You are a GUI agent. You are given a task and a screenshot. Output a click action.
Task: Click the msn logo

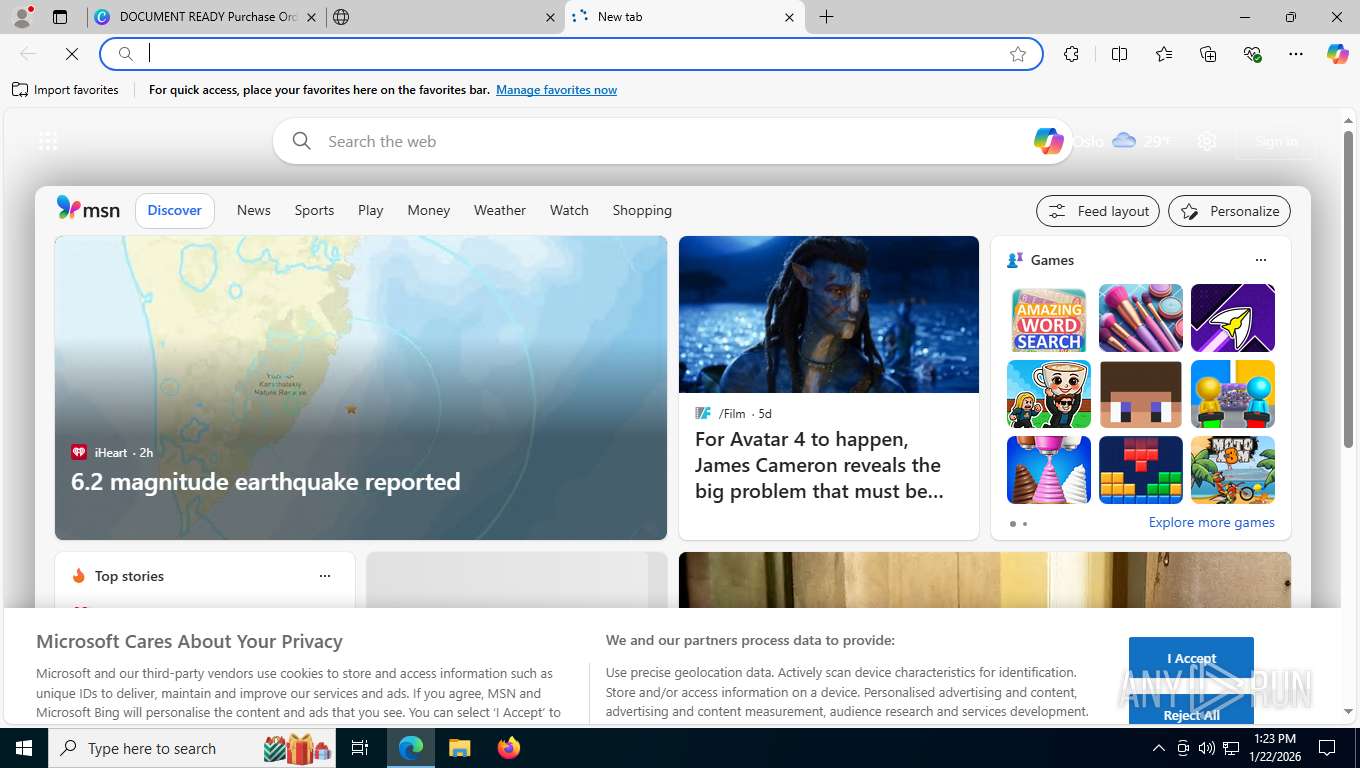click(x=88, y=209)
